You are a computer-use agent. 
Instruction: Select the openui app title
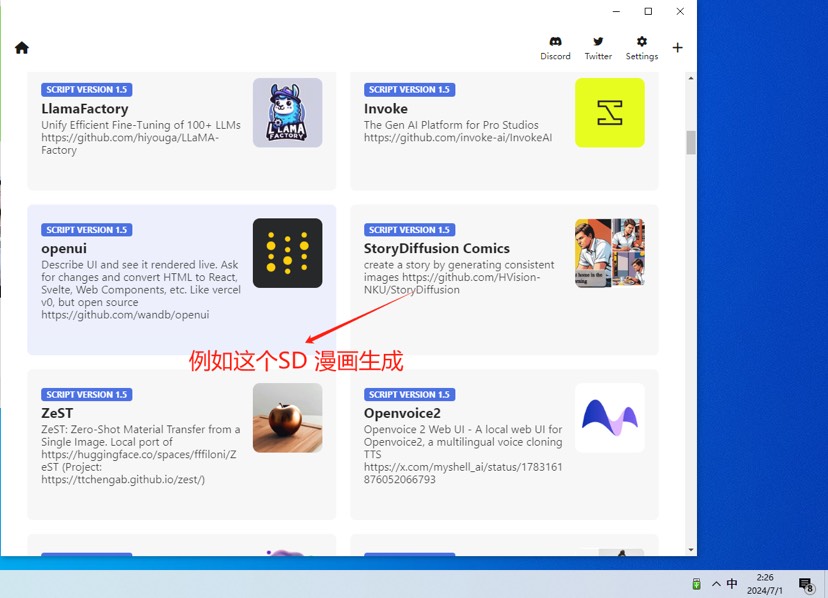click(x=66, y=248)
